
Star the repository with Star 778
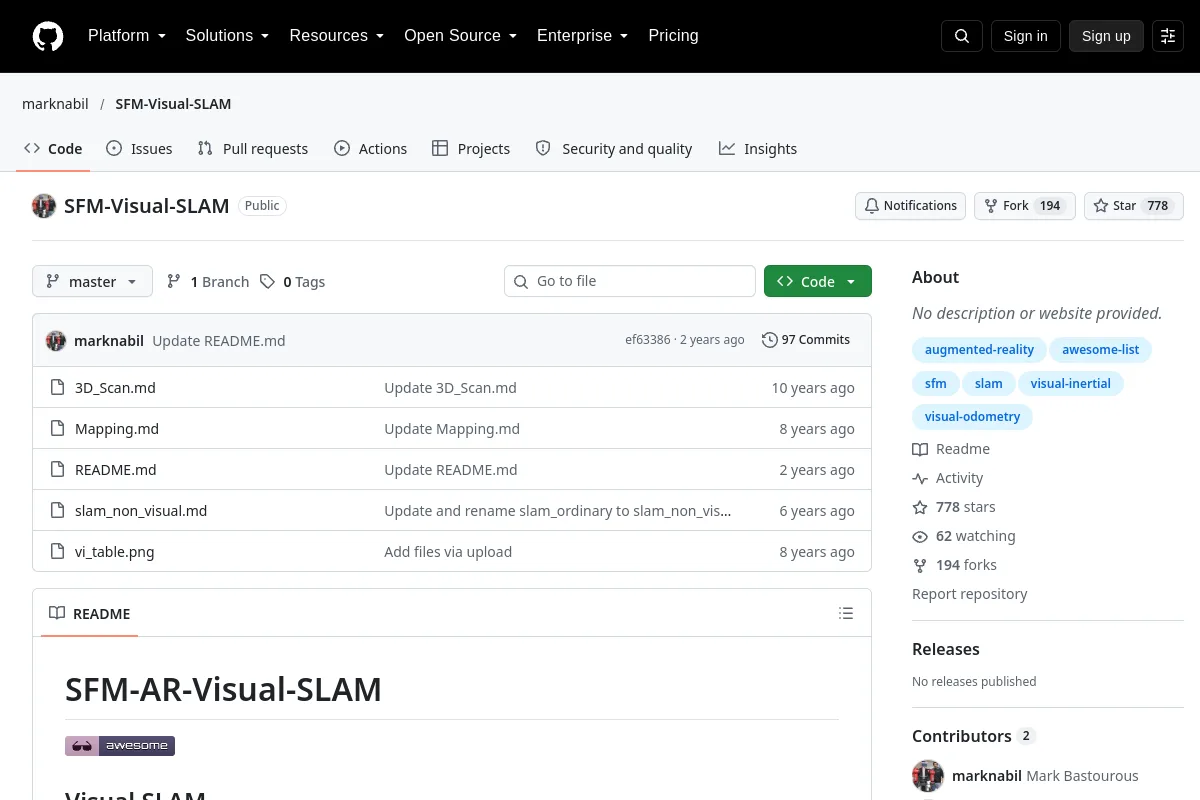click(x=1134, y=206)
